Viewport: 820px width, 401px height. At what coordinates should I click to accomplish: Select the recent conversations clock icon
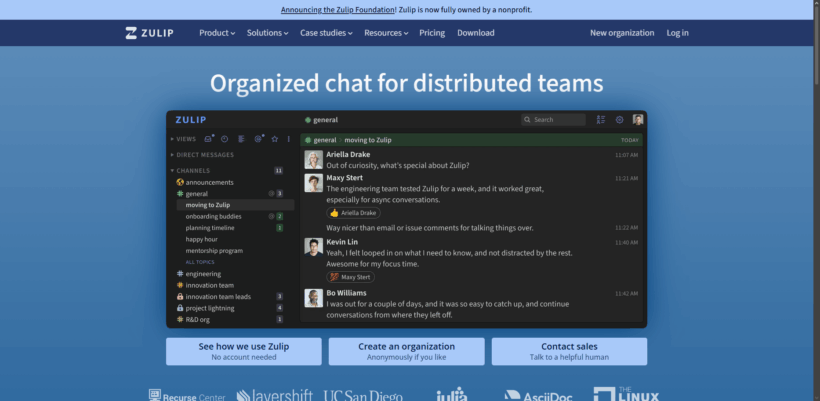224,139
